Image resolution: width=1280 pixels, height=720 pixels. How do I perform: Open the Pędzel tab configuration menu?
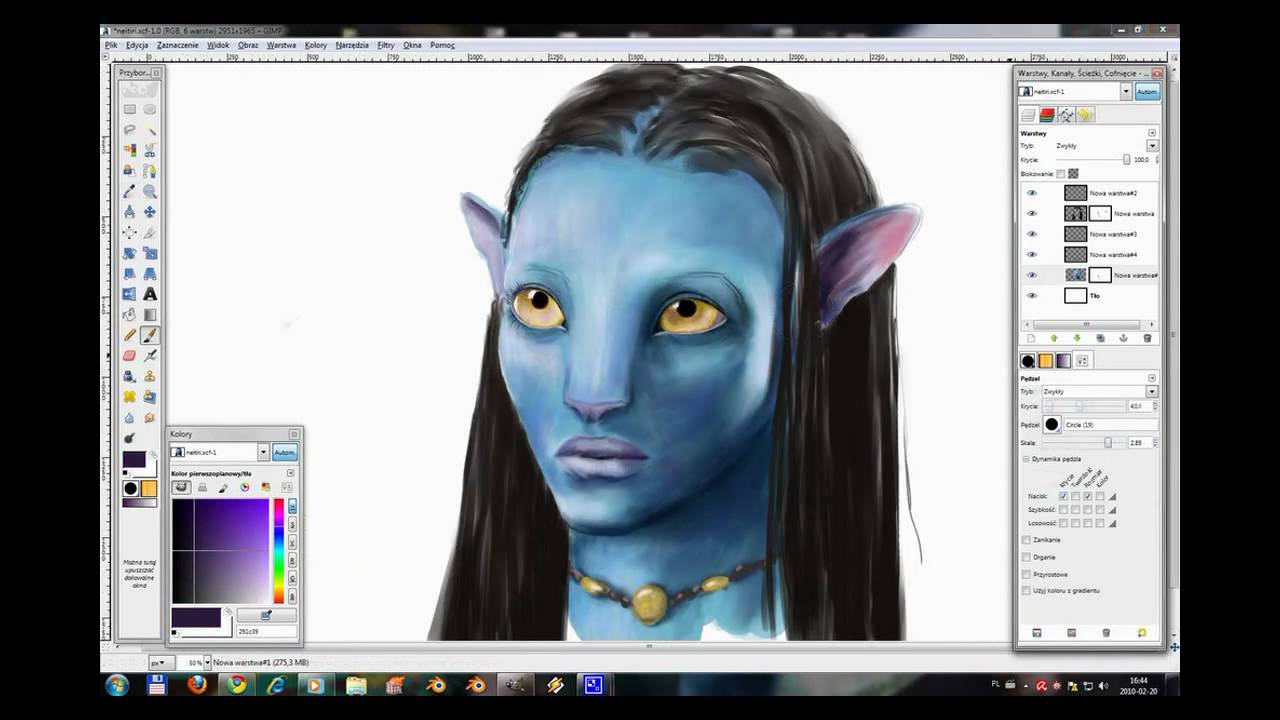pos(1152,378)
